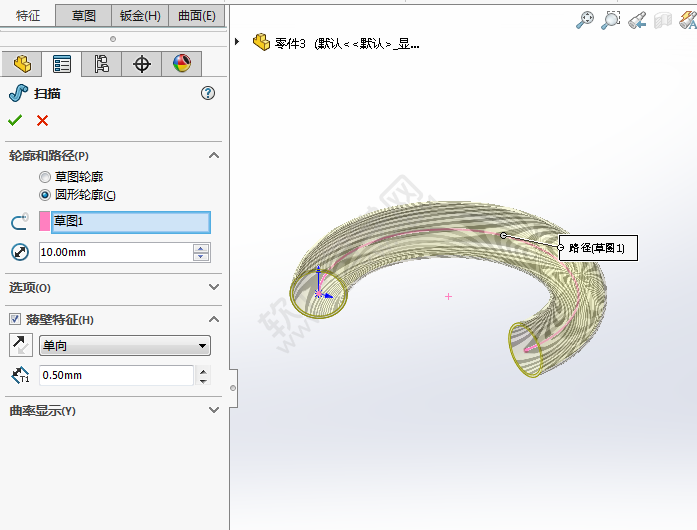697x530 pixels.
Task: Decrease the diameter with down spinner
Action: (x=201, y=257)
